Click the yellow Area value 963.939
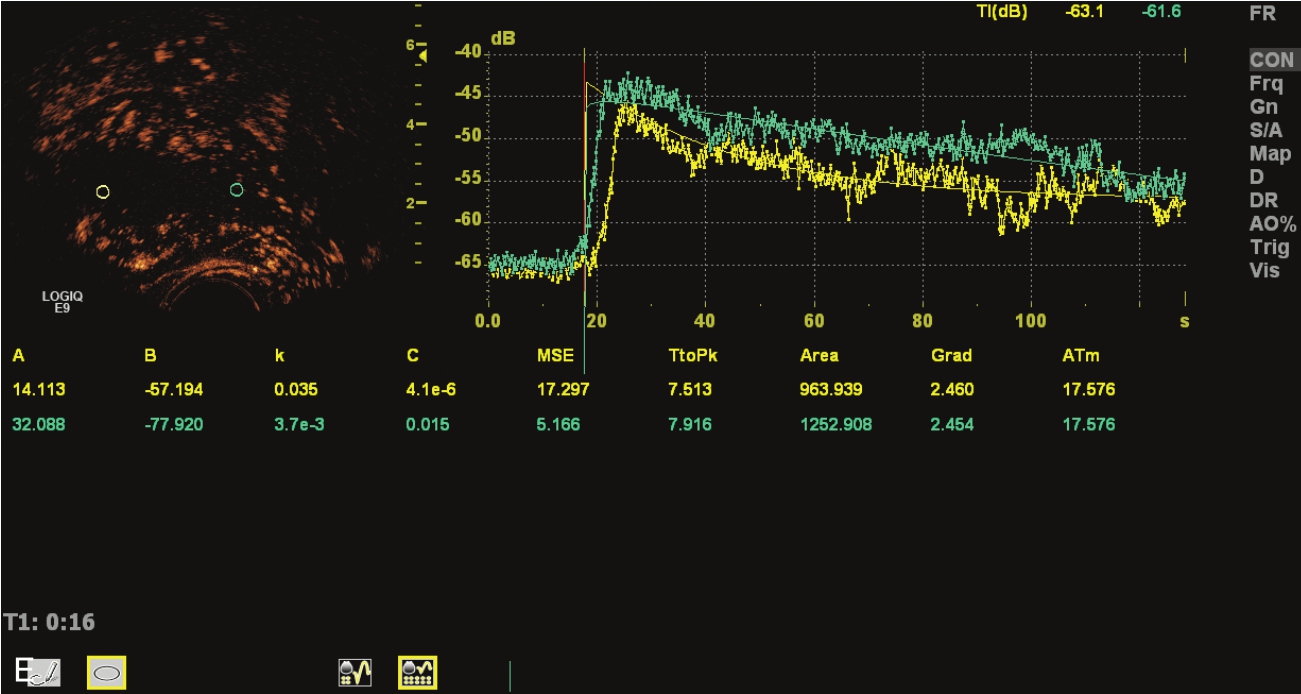 pyautogui.click(x=829, y=390)
